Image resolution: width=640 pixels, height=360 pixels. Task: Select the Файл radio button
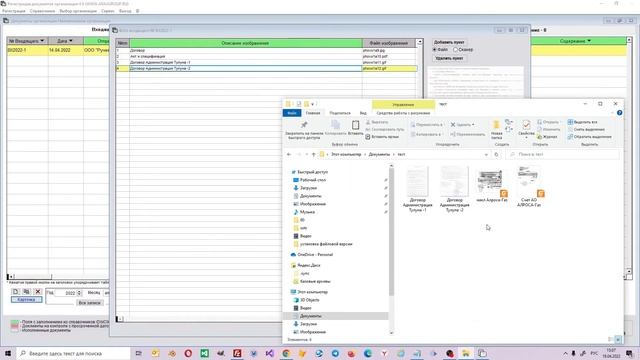point(435,49)
